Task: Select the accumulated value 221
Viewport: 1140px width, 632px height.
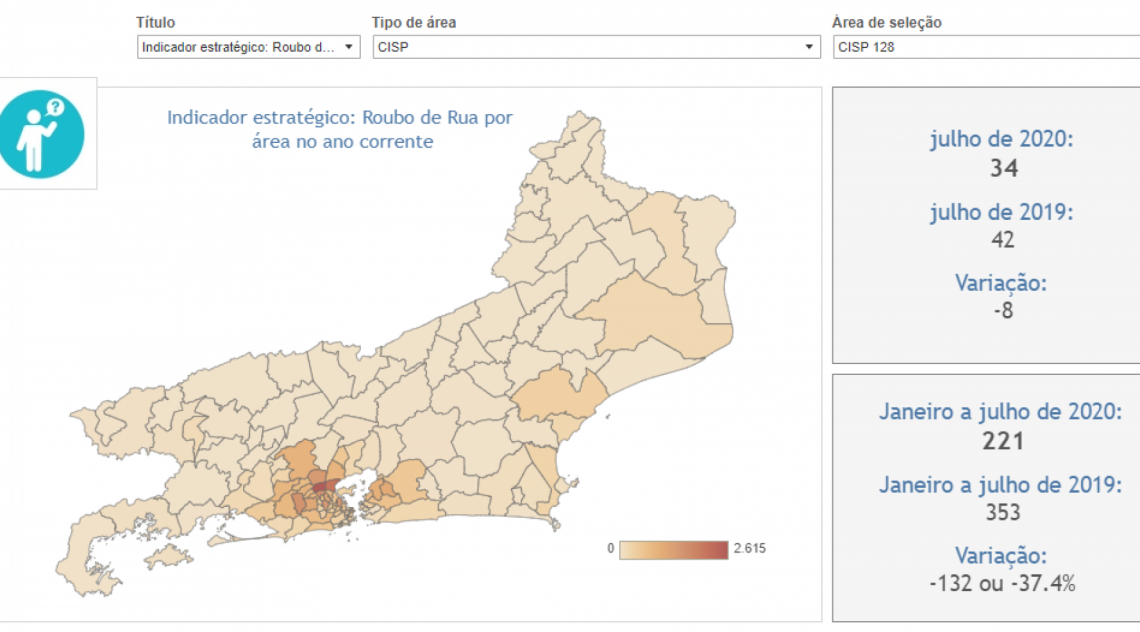Action: pos(1003,441)
